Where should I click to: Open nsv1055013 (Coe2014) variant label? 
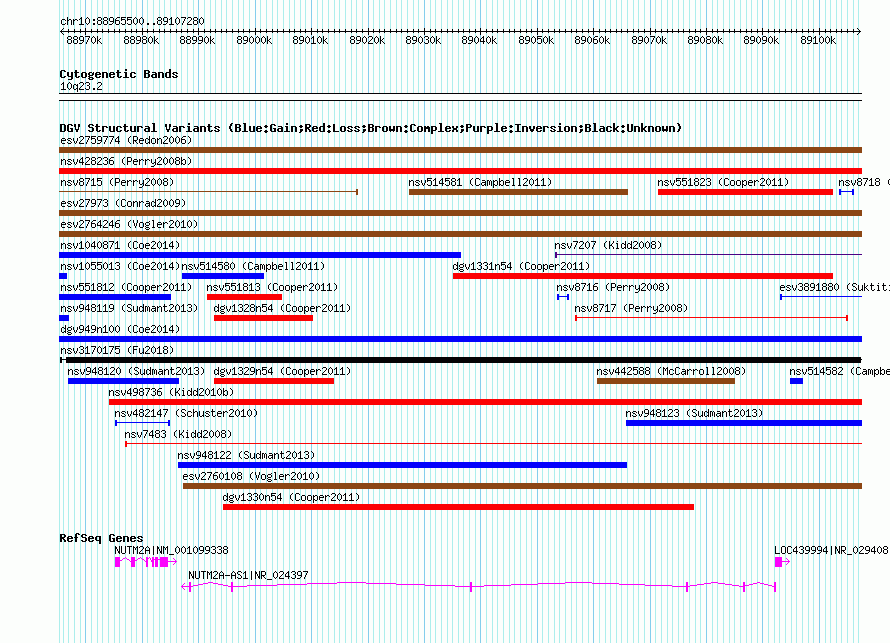pyautogui.click(x=120, y=266)
